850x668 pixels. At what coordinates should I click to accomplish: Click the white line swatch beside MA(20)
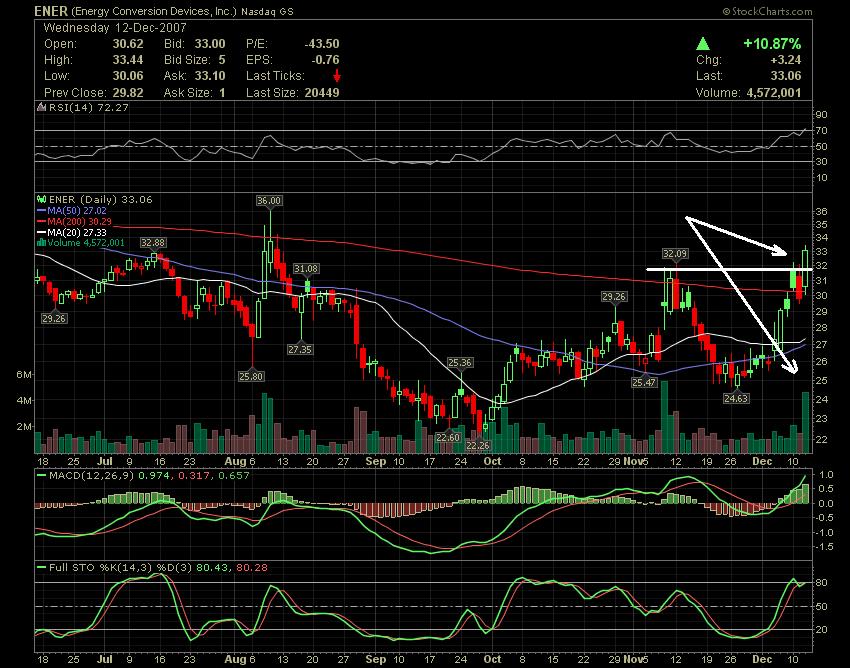pos(41,232)
